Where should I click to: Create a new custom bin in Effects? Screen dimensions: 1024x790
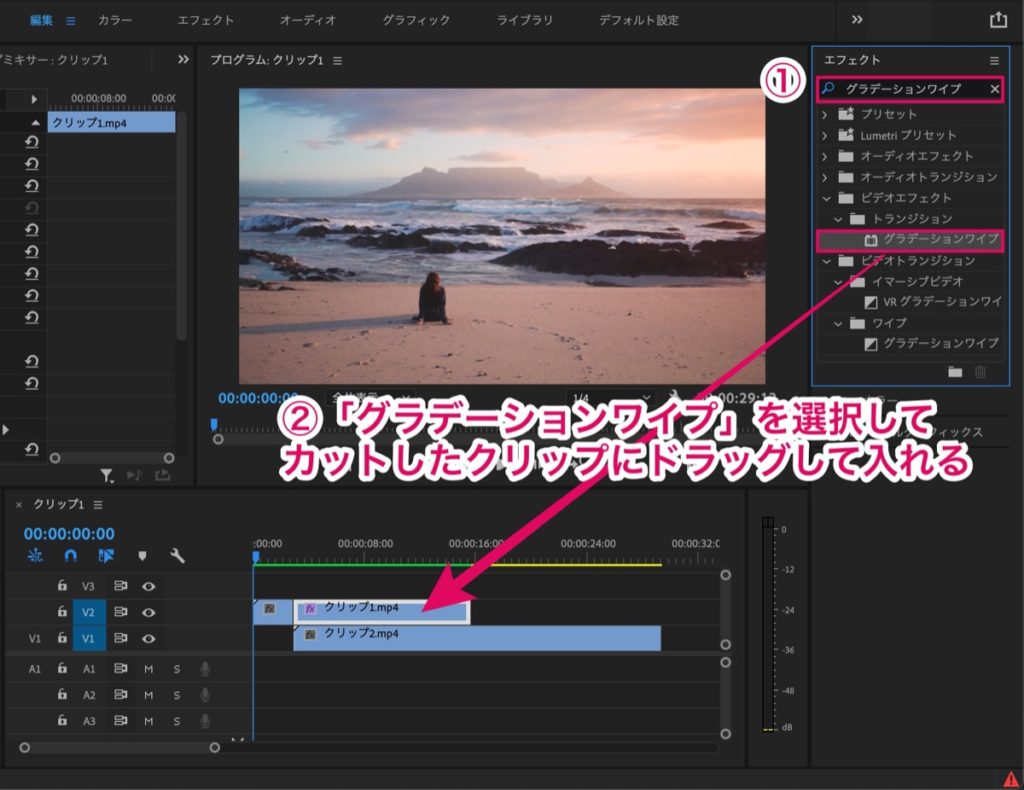pos(955,372)
